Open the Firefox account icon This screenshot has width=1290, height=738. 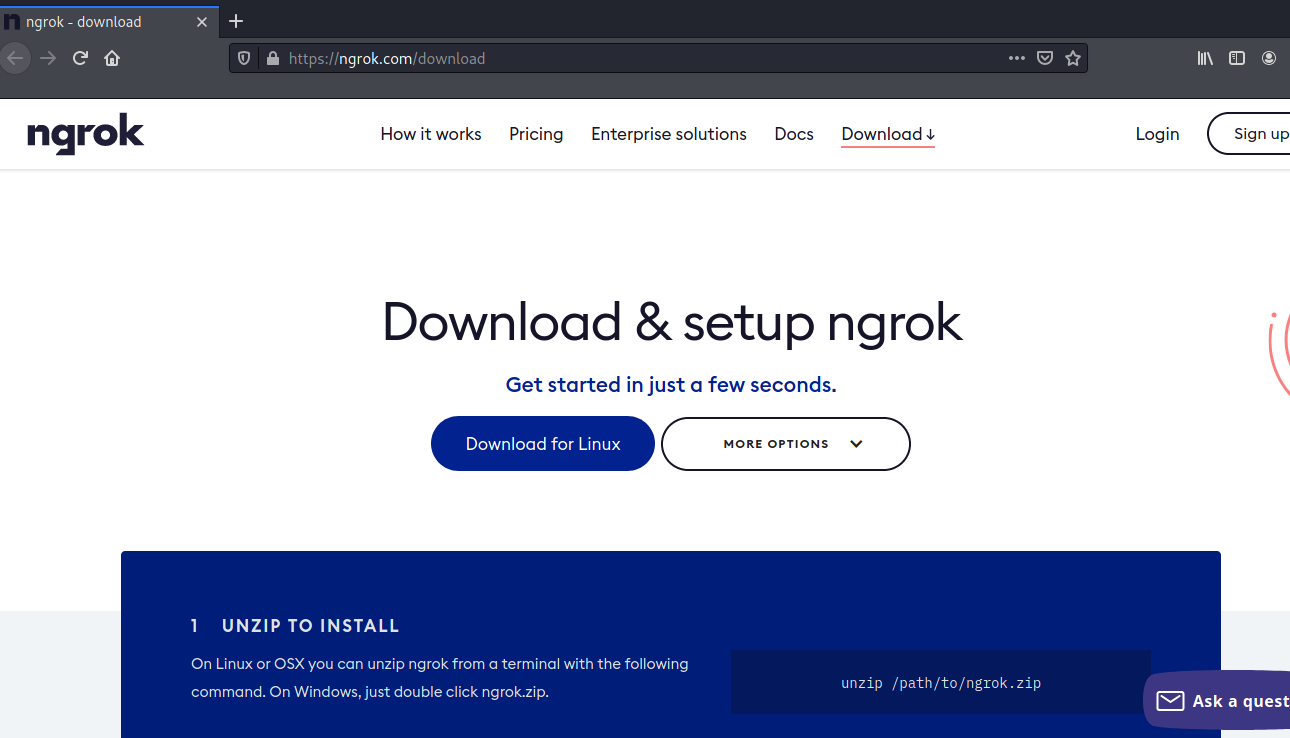(1268, 58)
